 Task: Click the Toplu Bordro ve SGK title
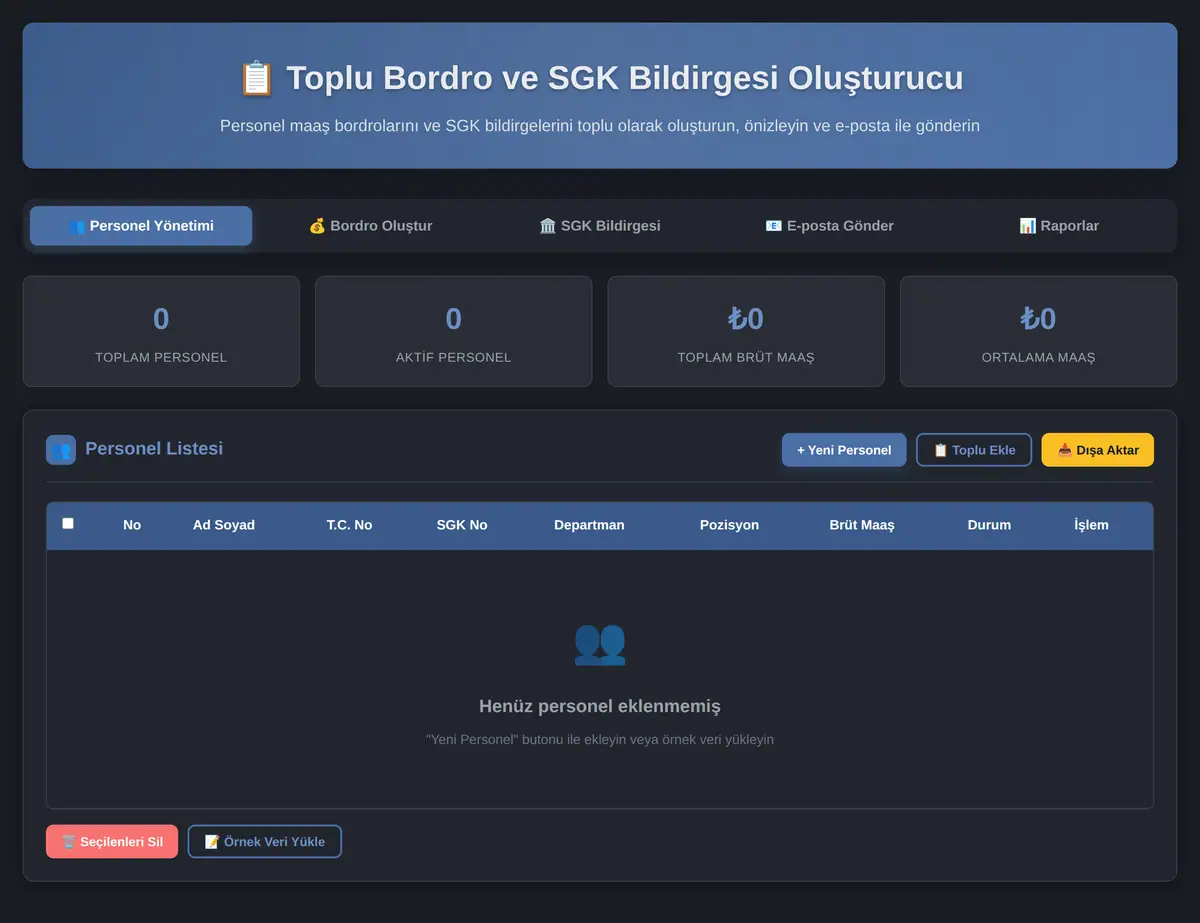point(625,78)
